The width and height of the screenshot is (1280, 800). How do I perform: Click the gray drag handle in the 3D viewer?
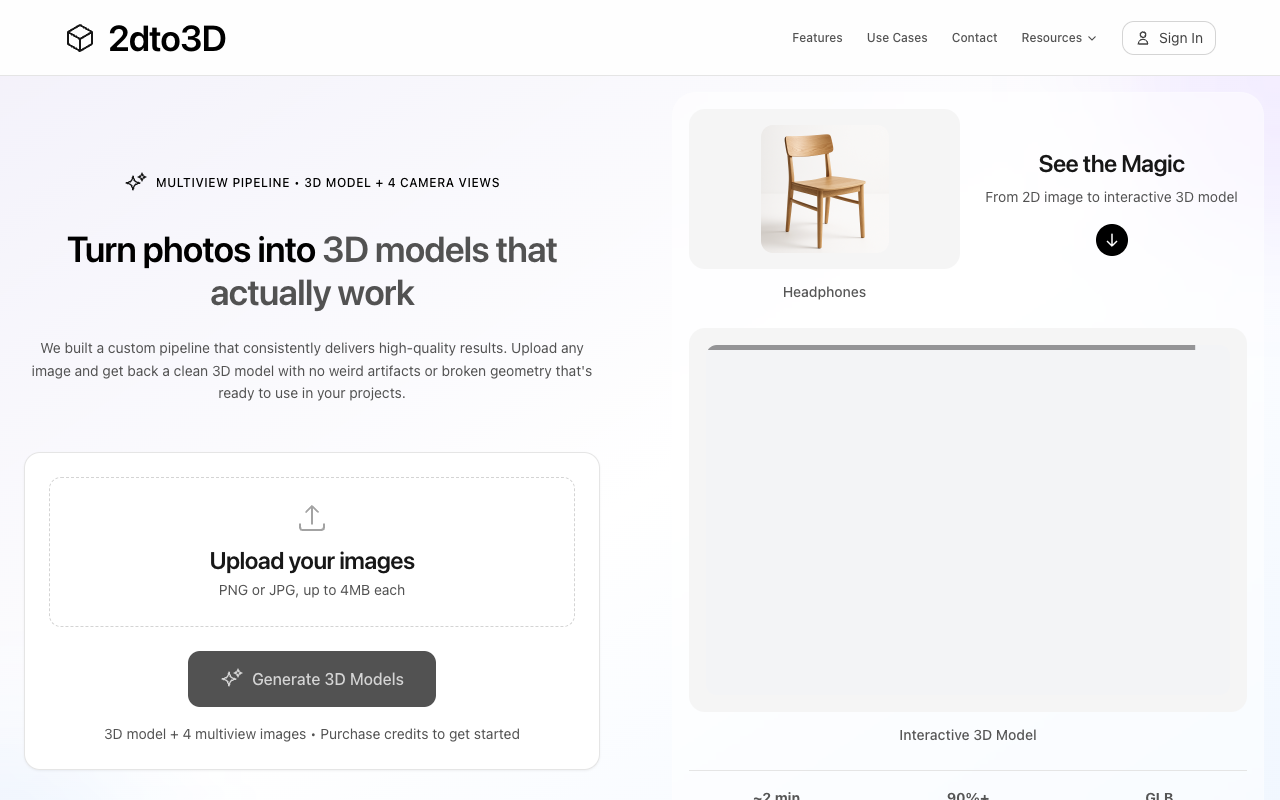(950, 348)
